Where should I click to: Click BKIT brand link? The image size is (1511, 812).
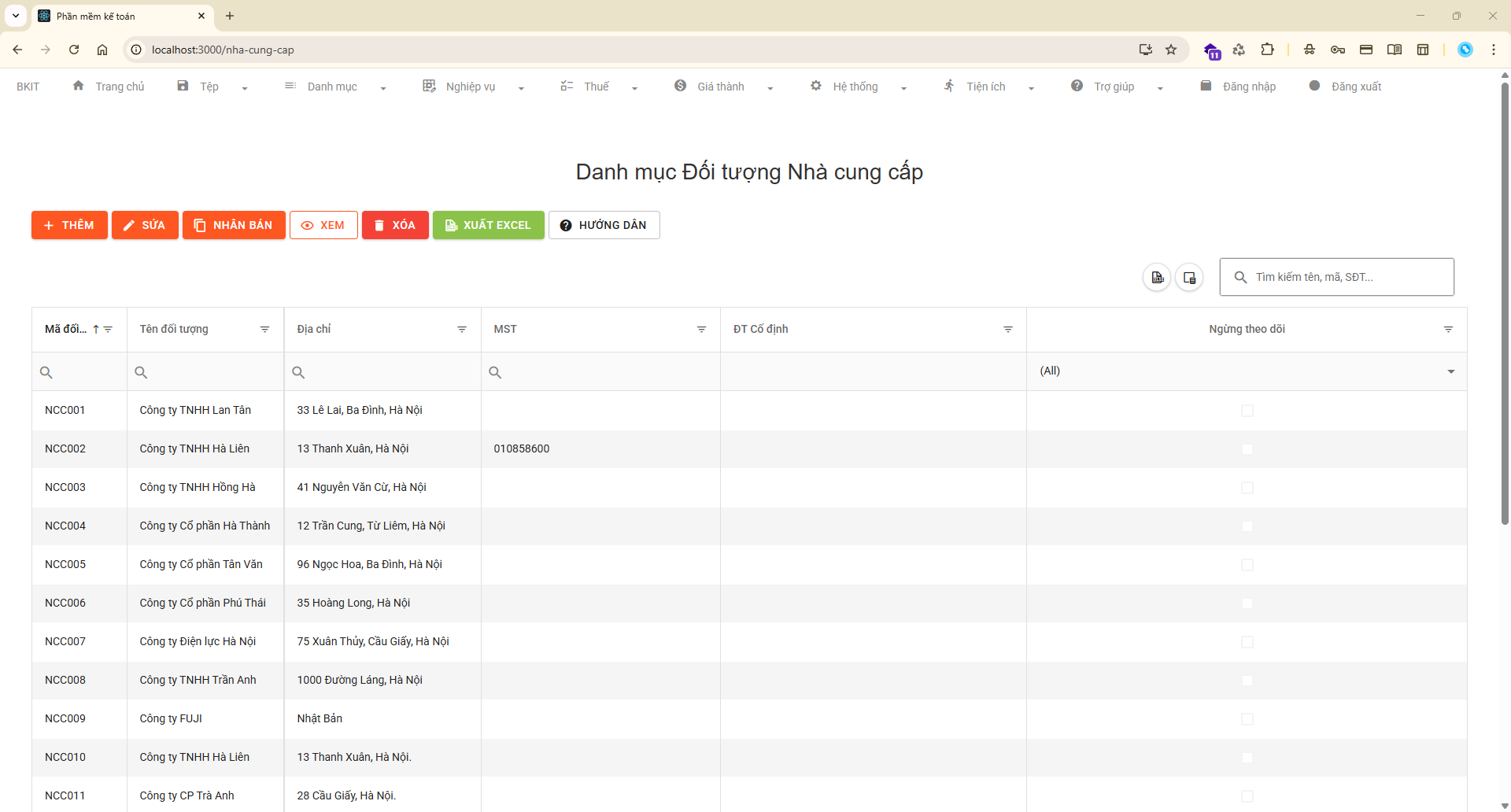pyautogui.click(x=28, y=87)
